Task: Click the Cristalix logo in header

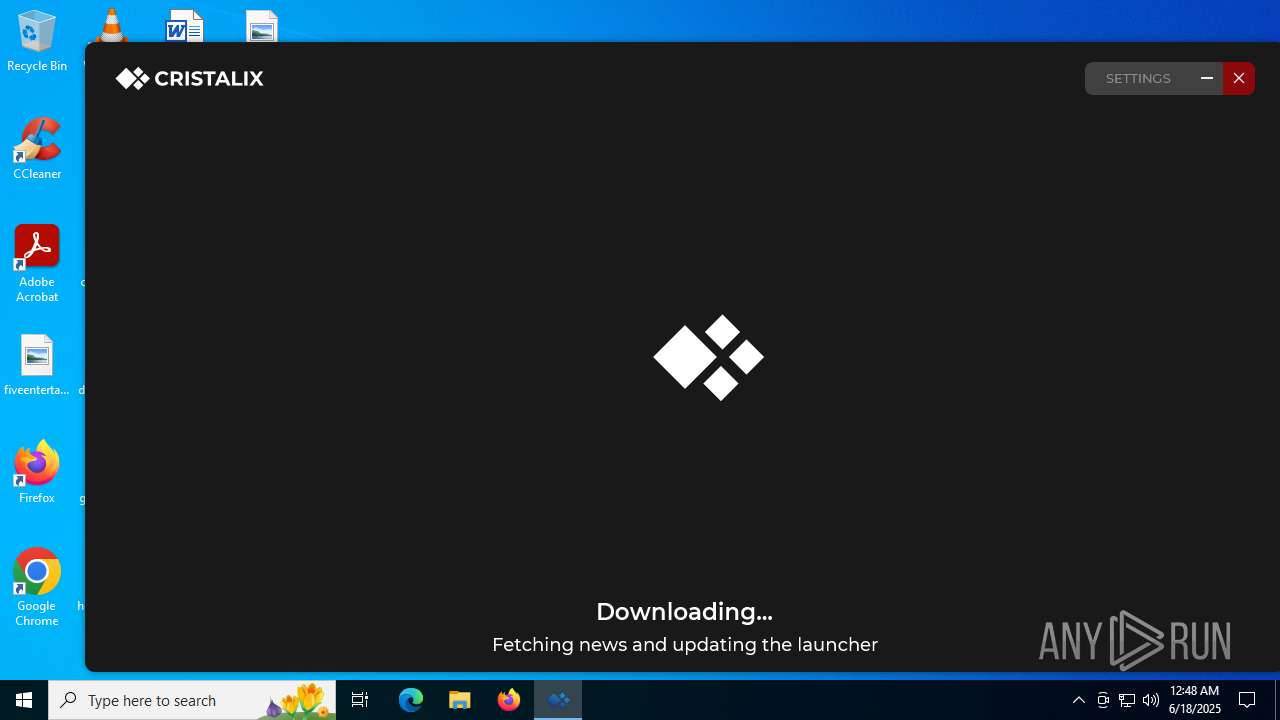Action: [189, 78]
